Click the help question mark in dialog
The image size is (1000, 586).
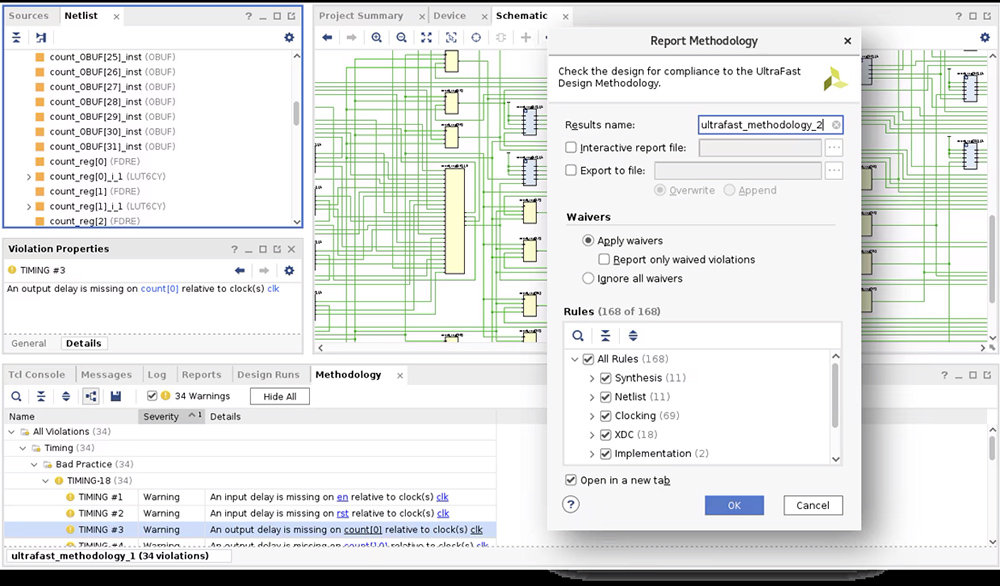pyautogui.click(x=571, y=505)
